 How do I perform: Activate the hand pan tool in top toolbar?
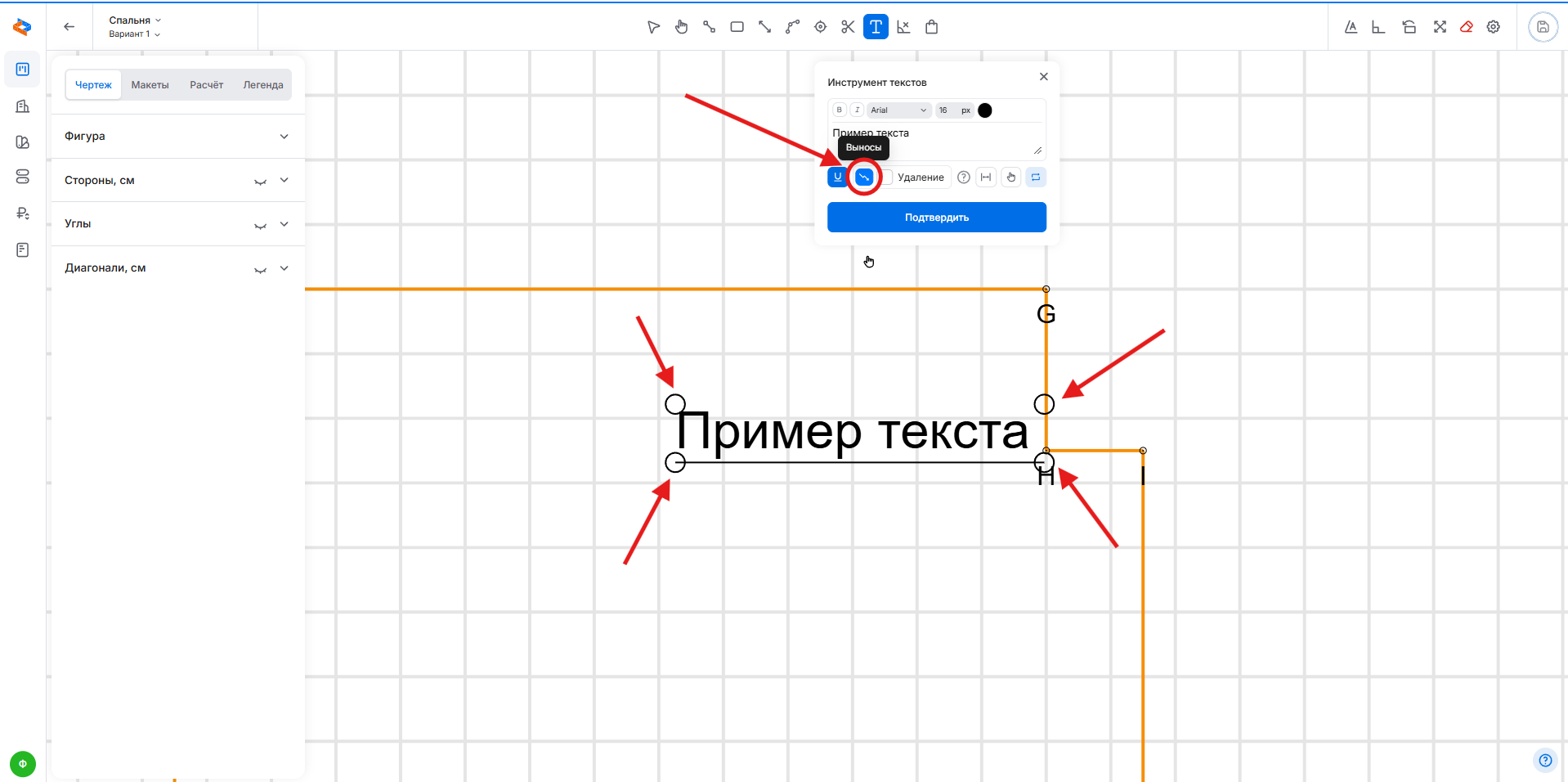point(681,27)
